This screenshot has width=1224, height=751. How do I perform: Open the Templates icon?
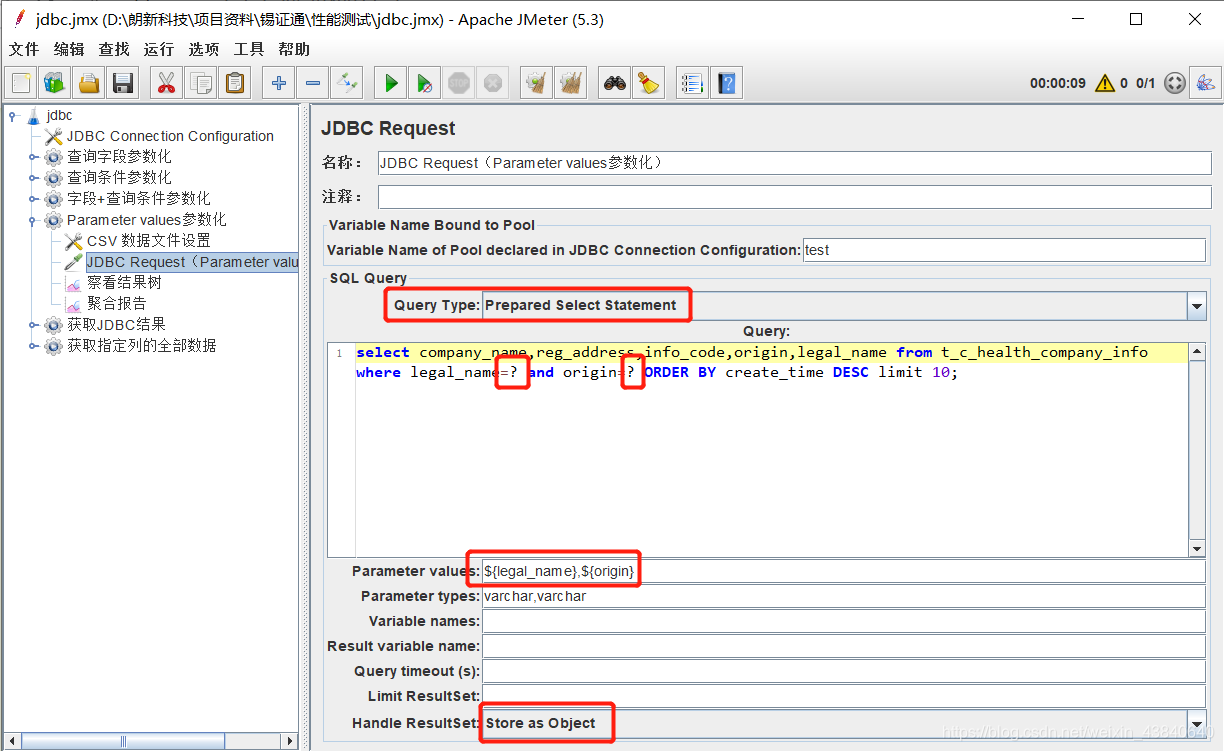click(55, 83)
